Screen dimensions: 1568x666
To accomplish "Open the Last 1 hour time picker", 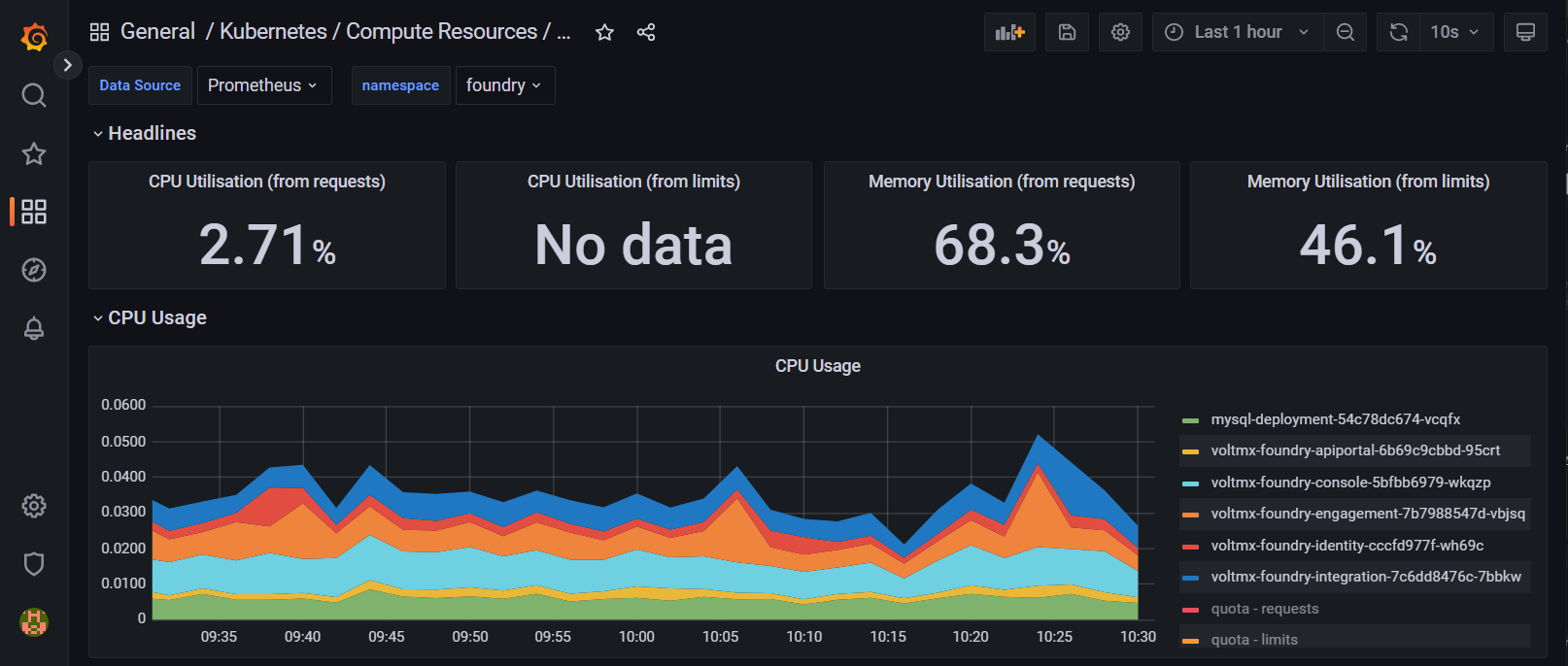I will (1238, 32).
